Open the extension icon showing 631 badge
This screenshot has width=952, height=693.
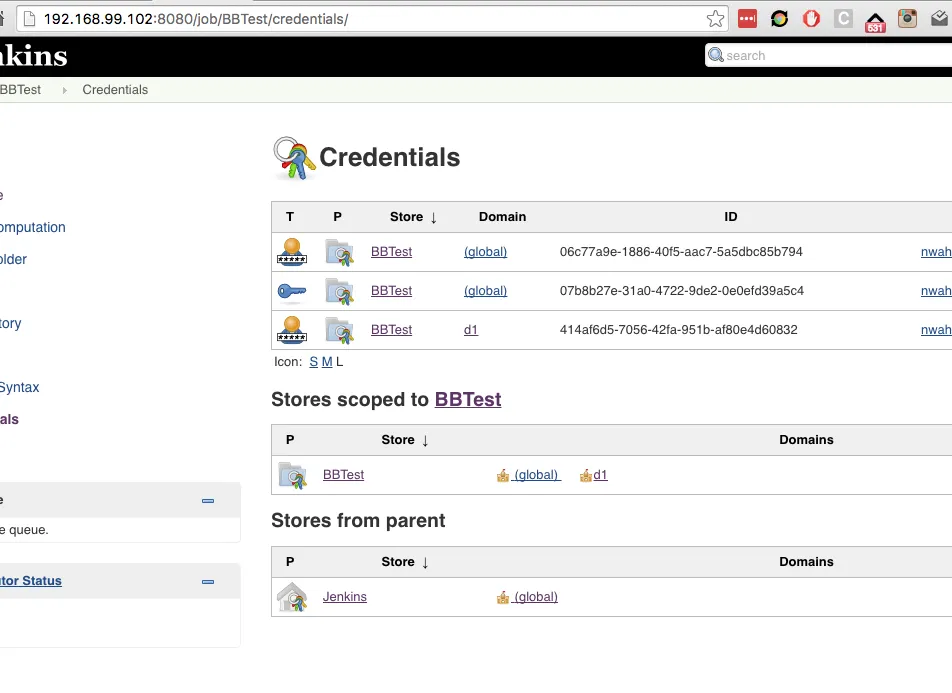875,21
